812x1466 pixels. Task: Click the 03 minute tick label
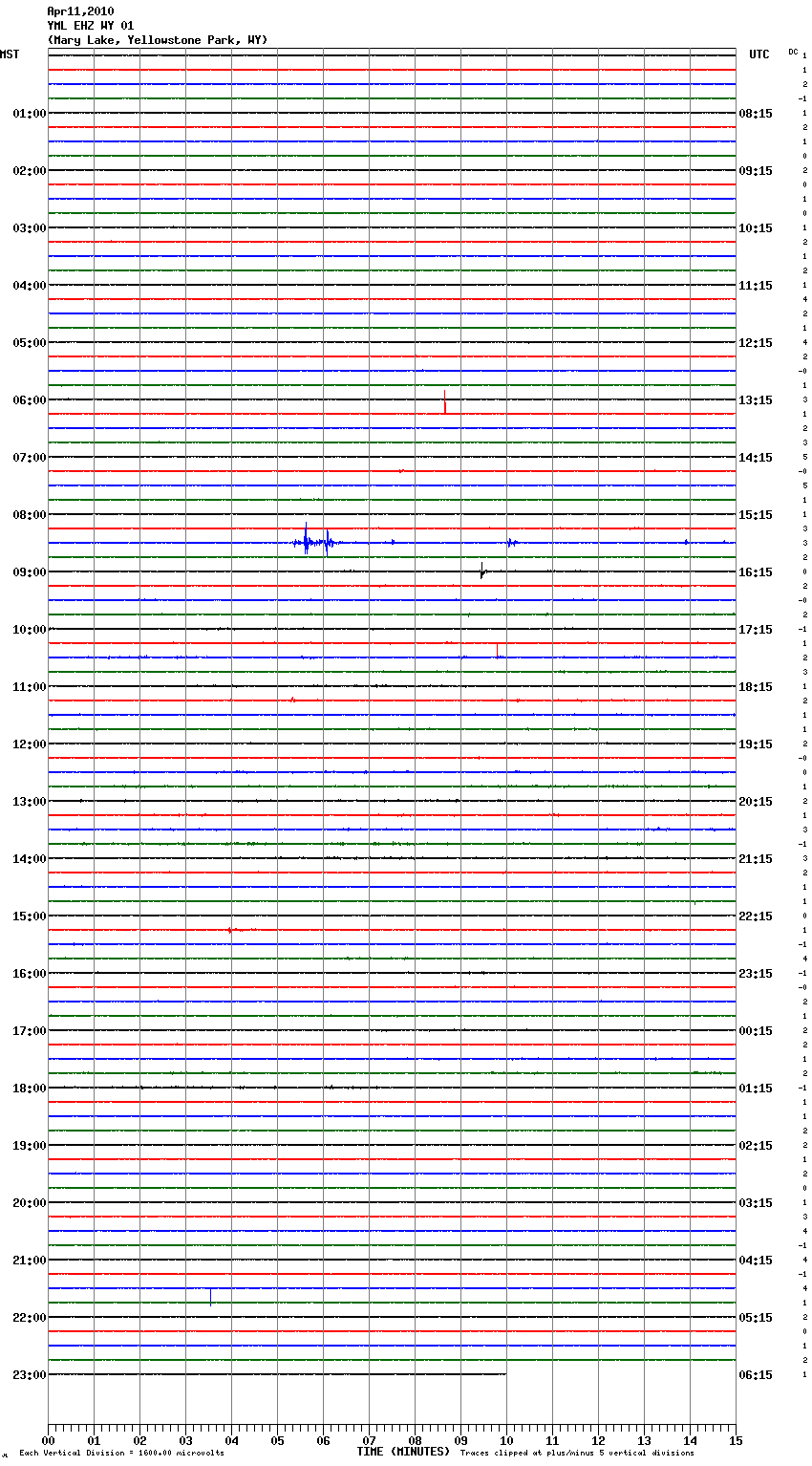click(185, 1440)
